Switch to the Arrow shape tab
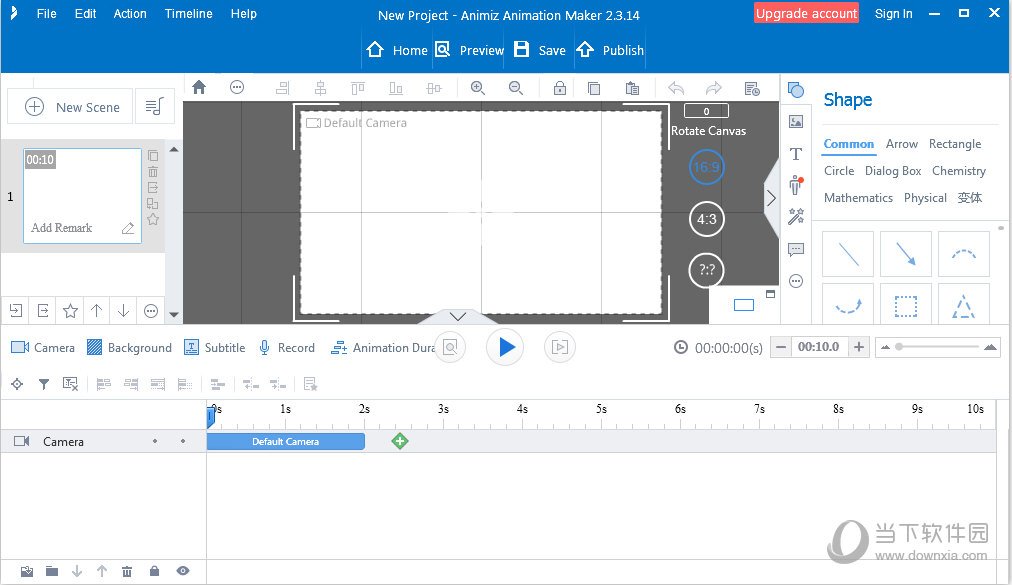The width and height of the screenshot is (1012, 585). pos(902,144)
